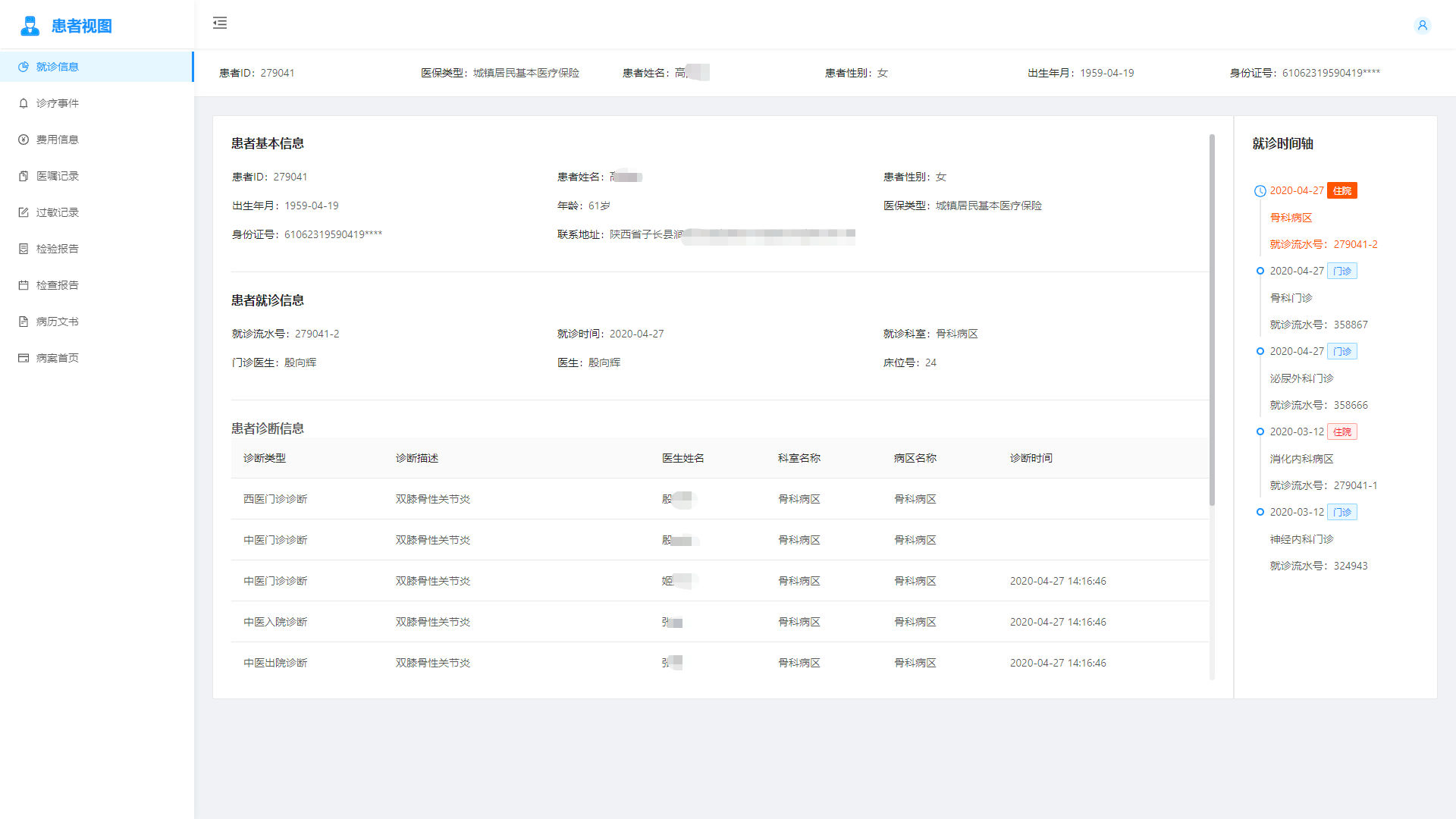This screenshot has width=1456, height=819.
Task: Click 骨科门诊 text in timeline
Action: point(1291,298)
